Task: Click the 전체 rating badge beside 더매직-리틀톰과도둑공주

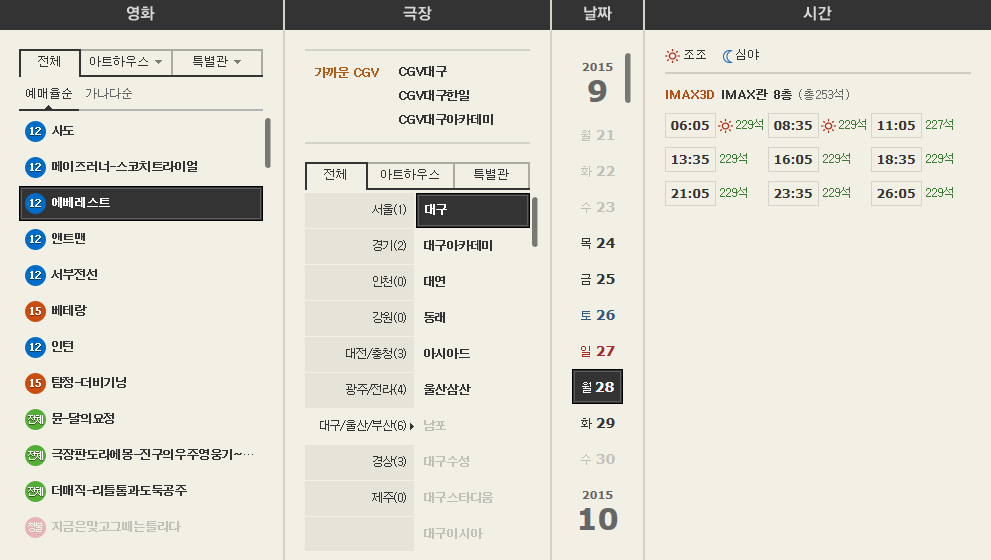Action: 35,491
